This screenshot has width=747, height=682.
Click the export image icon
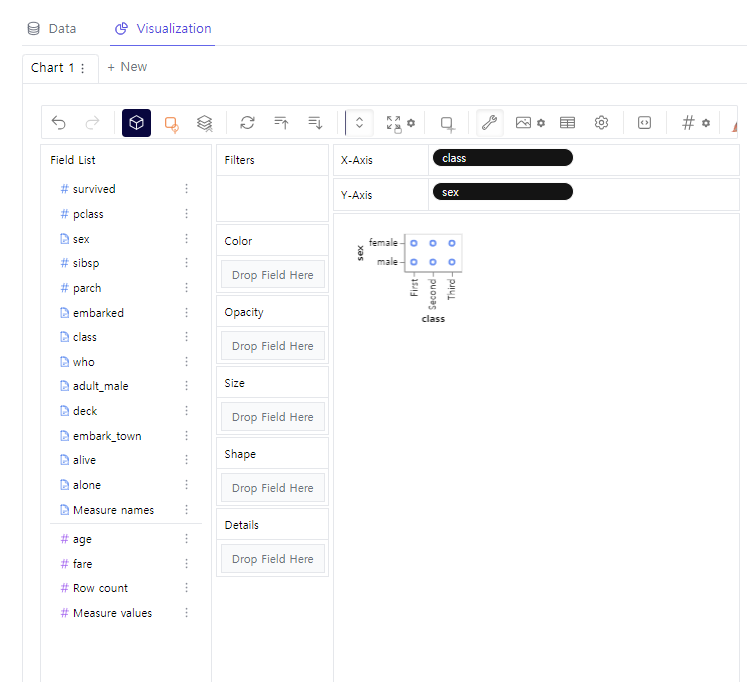[x=523, y=123]
